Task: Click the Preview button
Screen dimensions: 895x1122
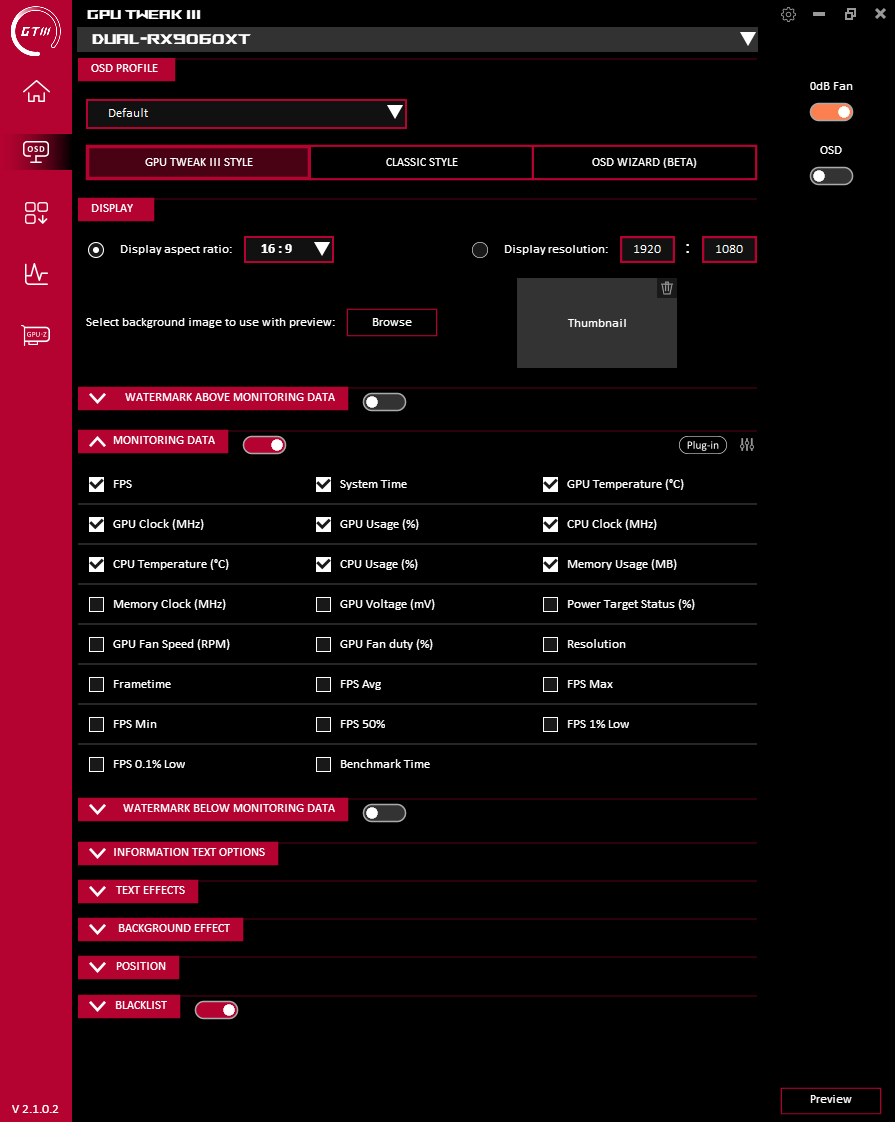Action: tap(831, 1100)
